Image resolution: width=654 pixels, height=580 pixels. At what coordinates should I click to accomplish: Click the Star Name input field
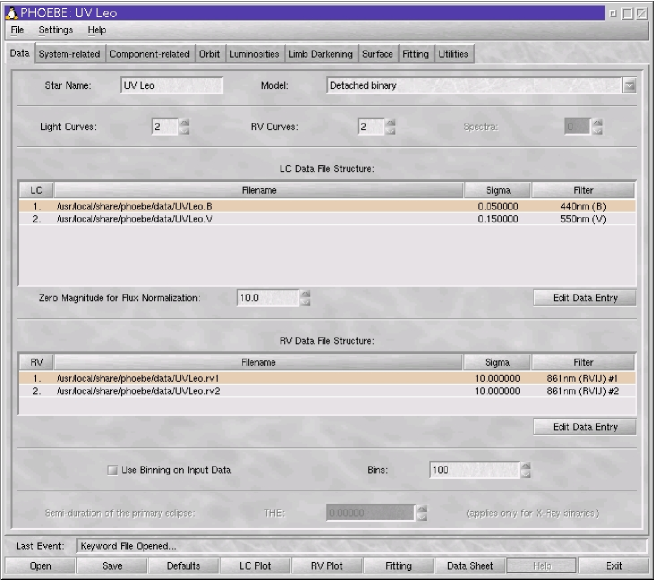coord(172,86)
